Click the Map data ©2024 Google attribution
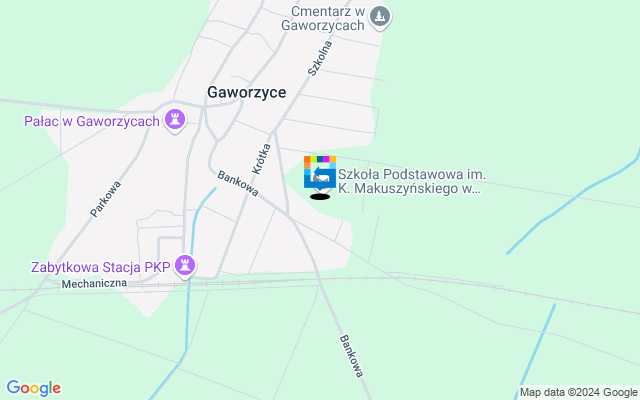The image size is (640, 400). click(578, 393)
